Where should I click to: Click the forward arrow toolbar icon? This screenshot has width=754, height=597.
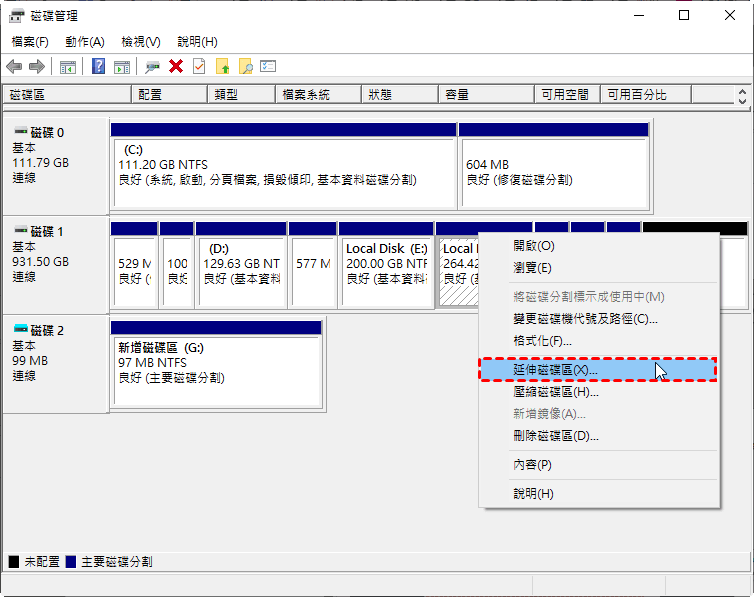[37, 66]
